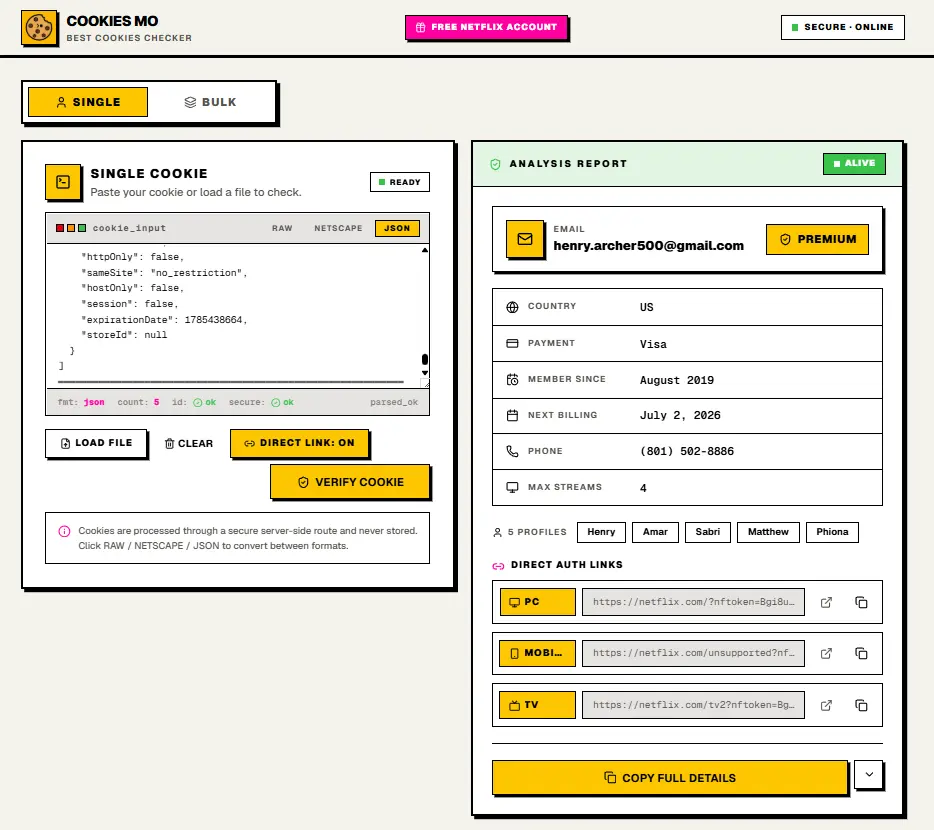Select the Matthew profile chip
This screenshot has width=934, height=830.
point(768,532)
